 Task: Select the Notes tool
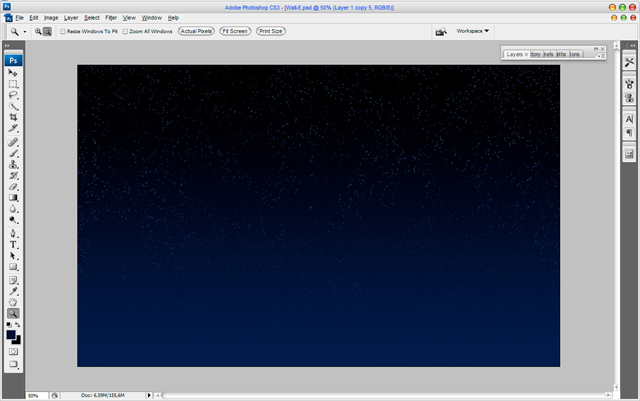pos(13,280)
